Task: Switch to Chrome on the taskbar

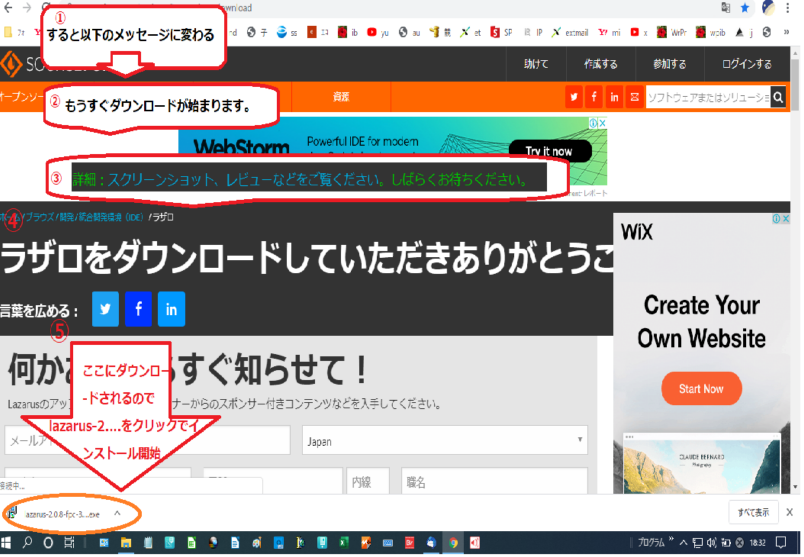Action: click(x=453, y=543)
